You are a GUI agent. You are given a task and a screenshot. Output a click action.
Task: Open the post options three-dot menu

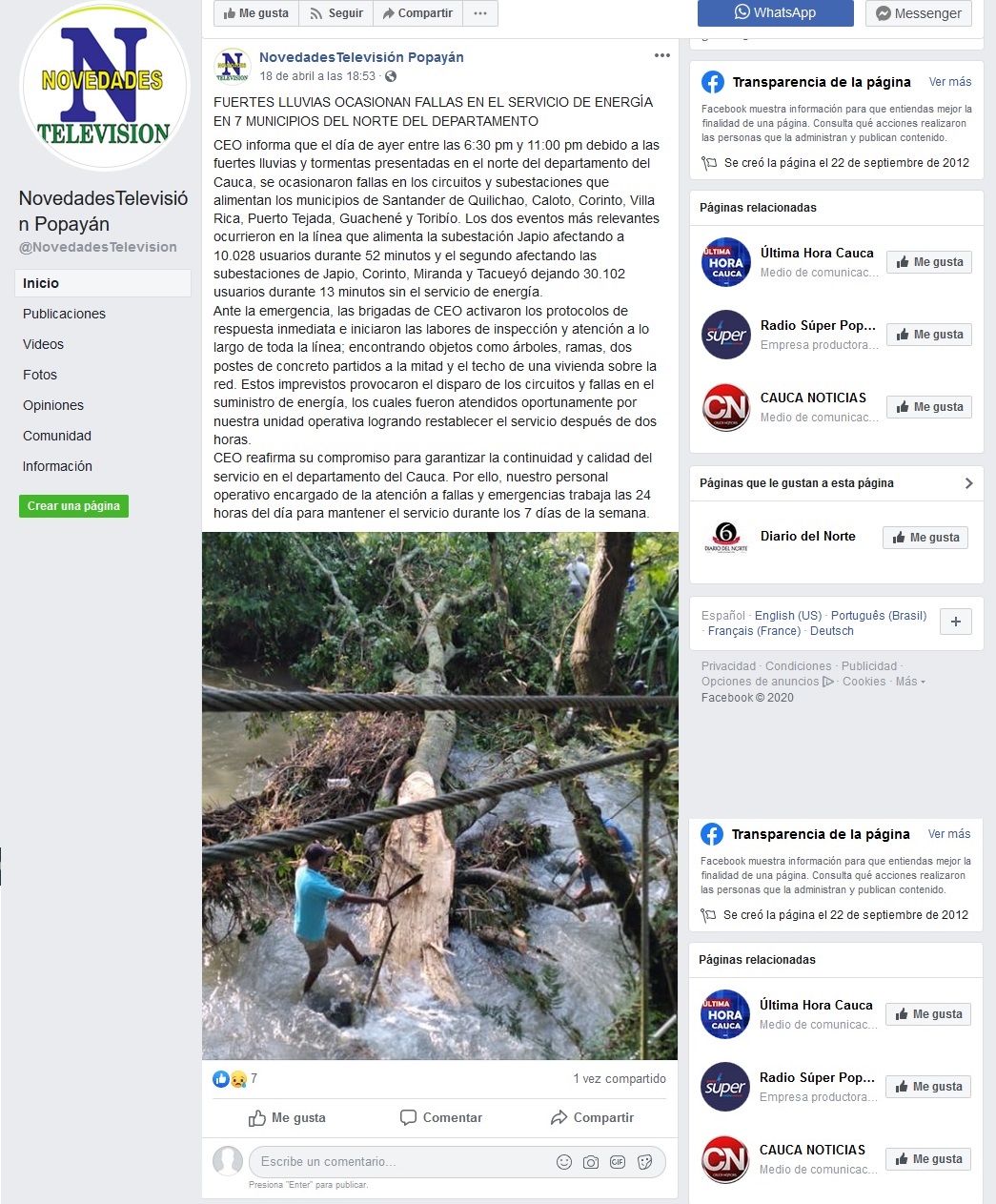coord(662,55)
